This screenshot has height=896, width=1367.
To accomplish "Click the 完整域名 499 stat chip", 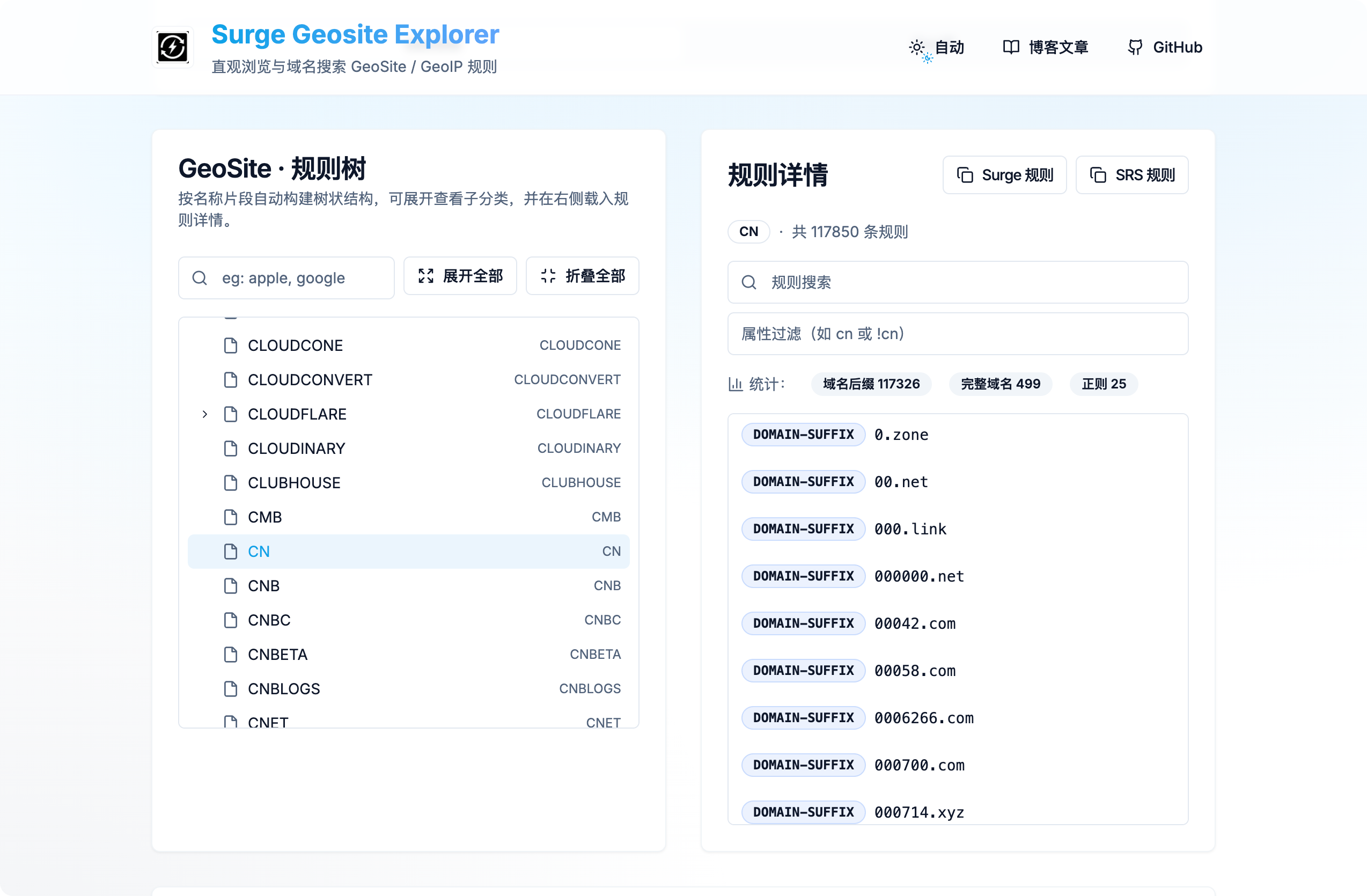I will click(1001, 384).
